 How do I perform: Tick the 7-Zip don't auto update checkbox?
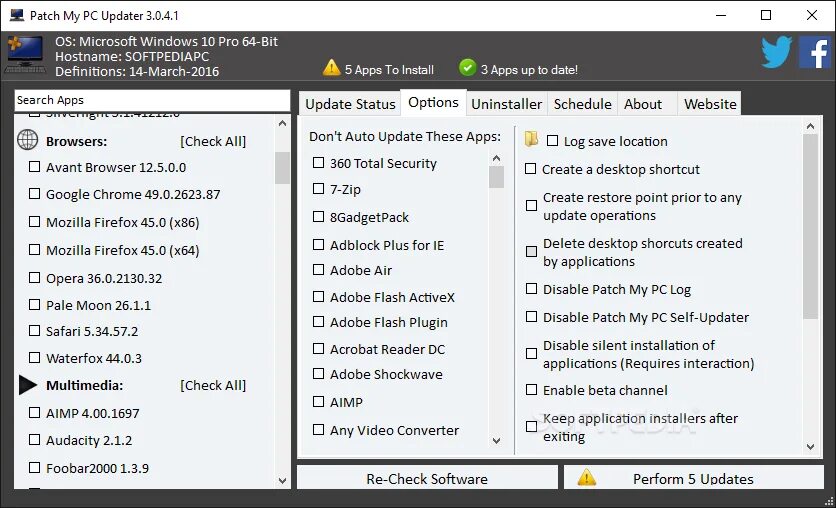[x=318, y=189]
